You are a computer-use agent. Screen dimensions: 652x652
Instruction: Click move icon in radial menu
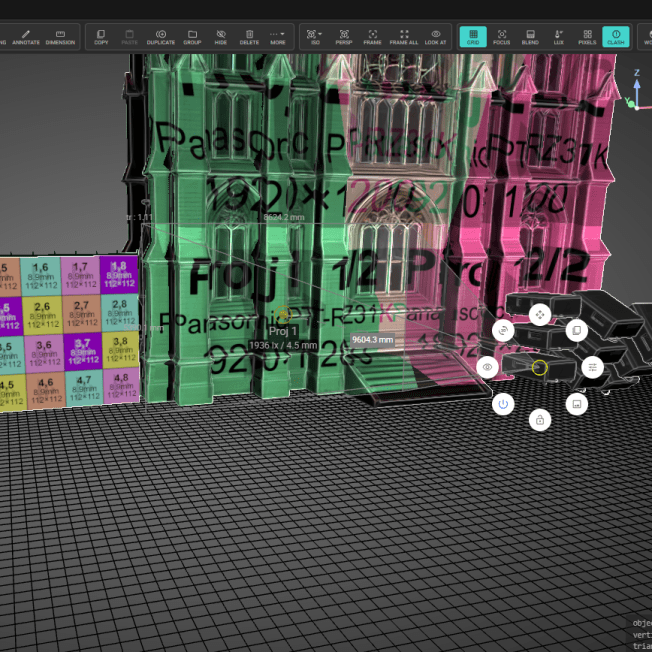540,315
